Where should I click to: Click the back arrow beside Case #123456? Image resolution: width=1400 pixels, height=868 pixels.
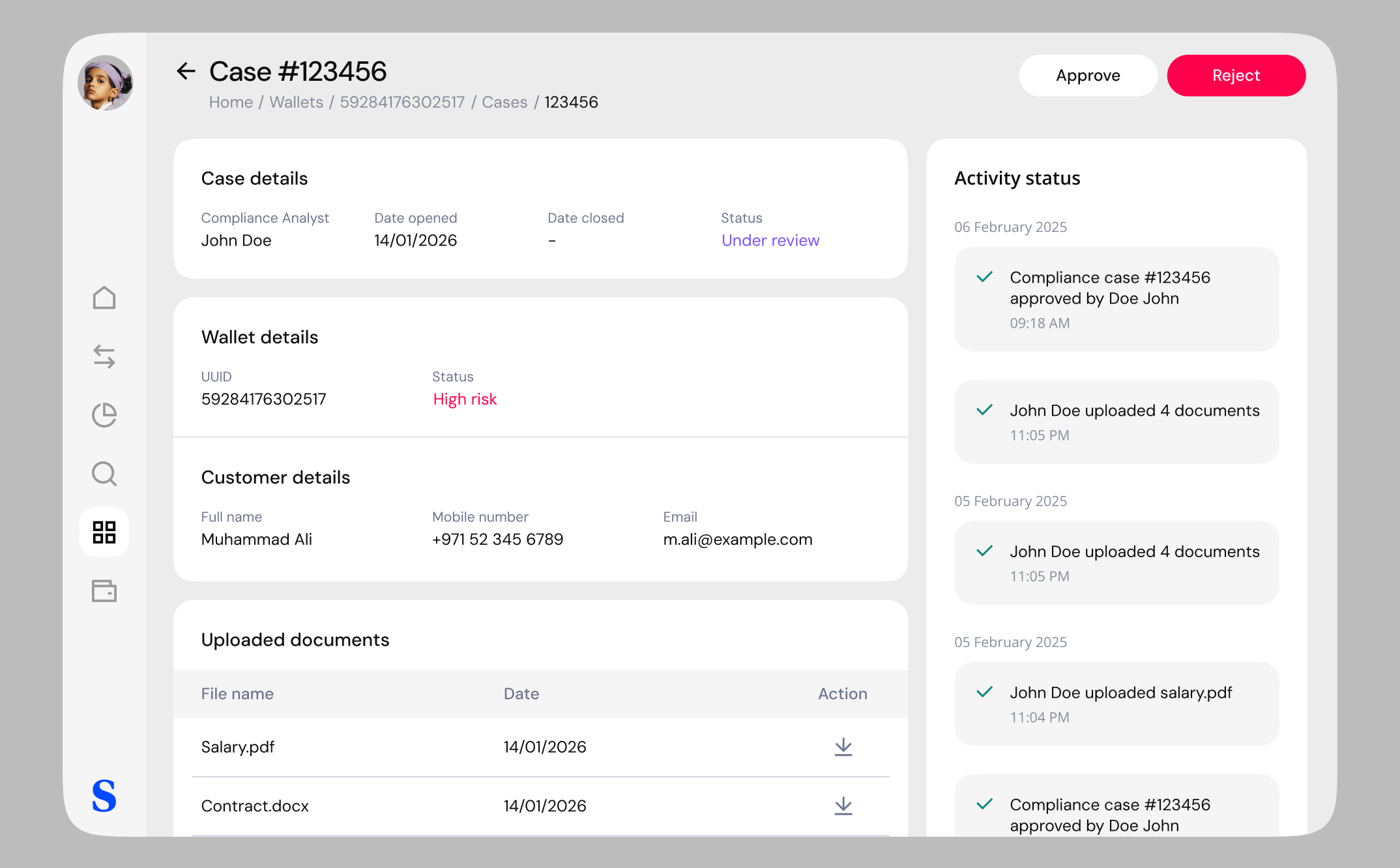pos(186,71)
